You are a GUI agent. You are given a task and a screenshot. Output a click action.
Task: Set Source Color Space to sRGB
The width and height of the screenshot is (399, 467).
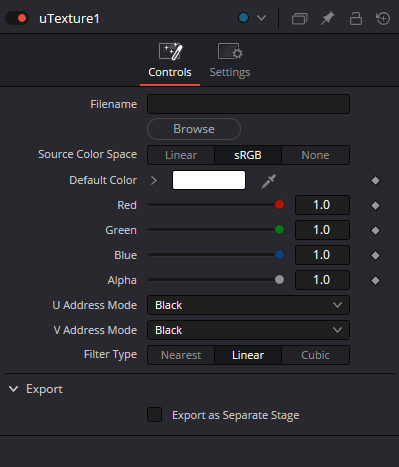pyautogui.click(x=248, y=155)
